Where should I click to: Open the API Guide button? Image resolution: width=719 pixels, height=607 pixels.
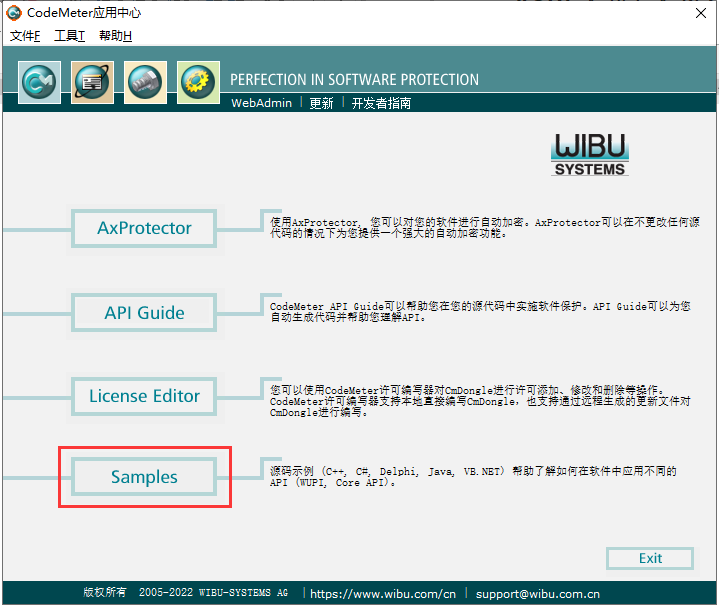pos(144,313)
